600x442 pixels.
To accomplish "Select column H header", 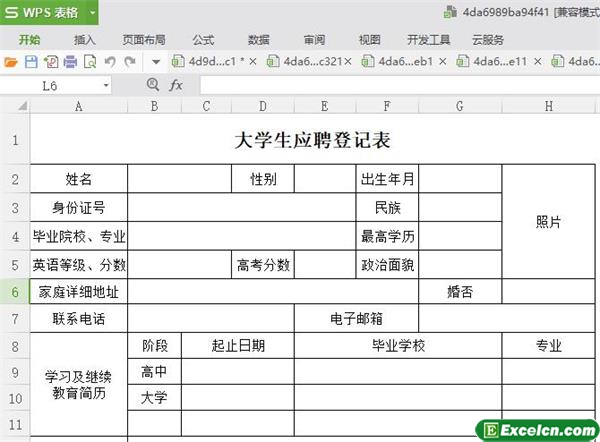I will pos(549,106).
